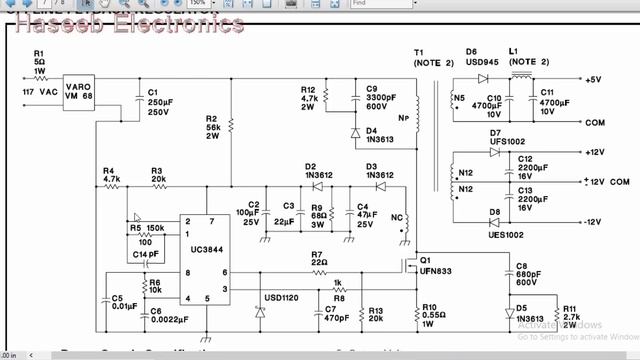This screenshot has width=640, height=360.
Task: Click the R2 56k 2W label
Action: tap(213, 127)
